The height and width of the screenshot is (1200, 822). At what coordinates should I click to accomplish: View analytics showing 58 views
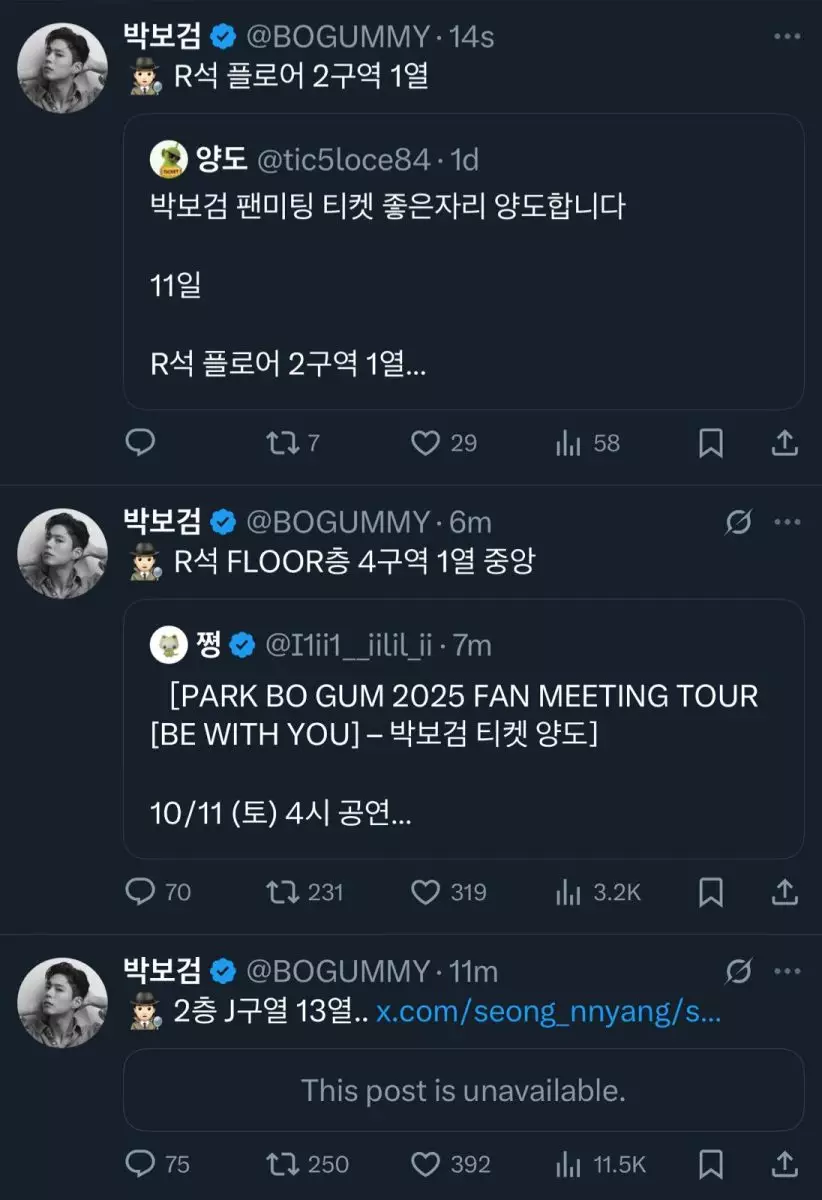pyautogui.click(x=568, y=442)
